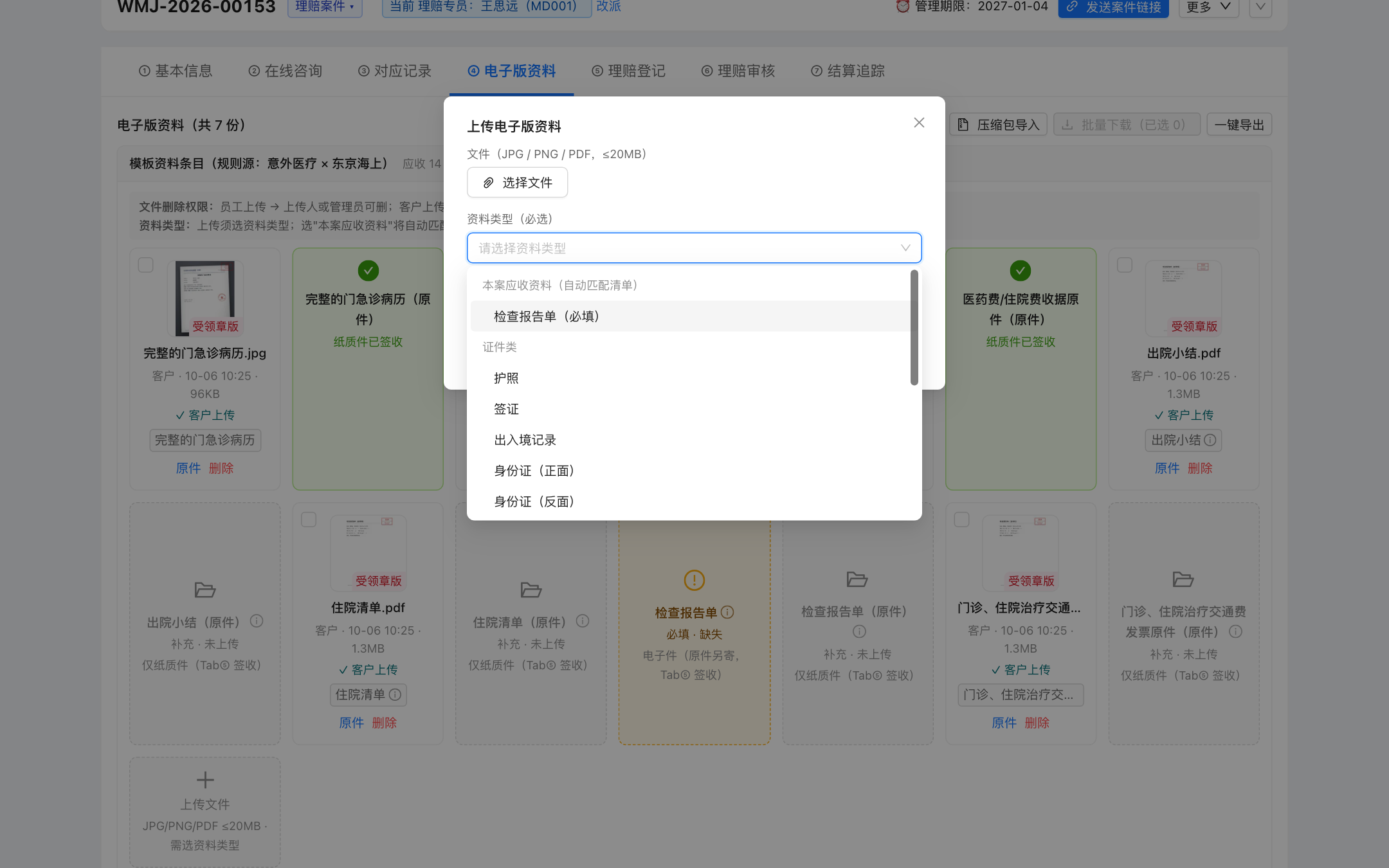1389x868 pixels.
Task: Click the 改派 link
Action: pyautogui.click(x=608, y=6)
